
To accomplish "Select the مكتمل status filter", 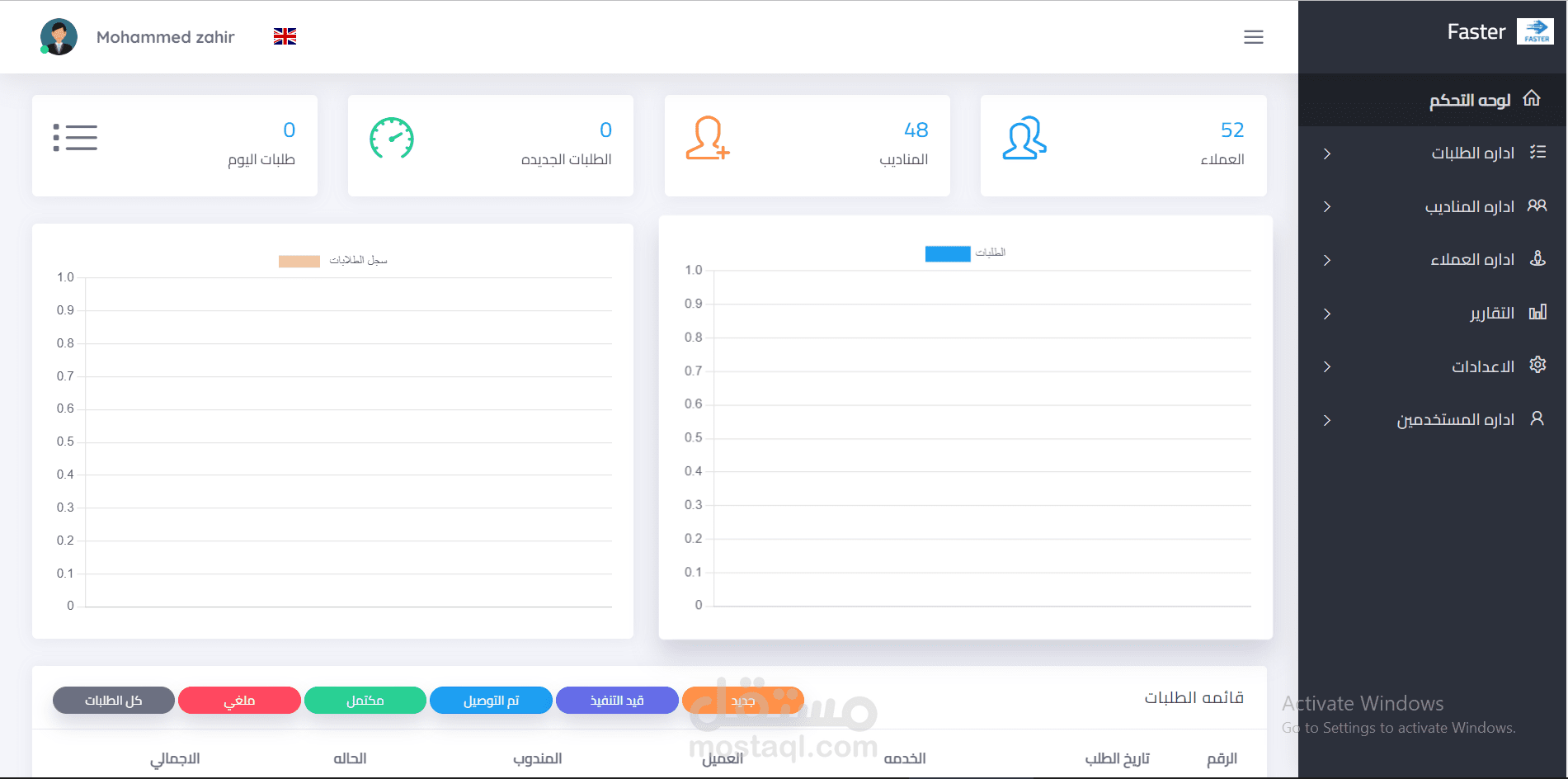I will (365, 700).
